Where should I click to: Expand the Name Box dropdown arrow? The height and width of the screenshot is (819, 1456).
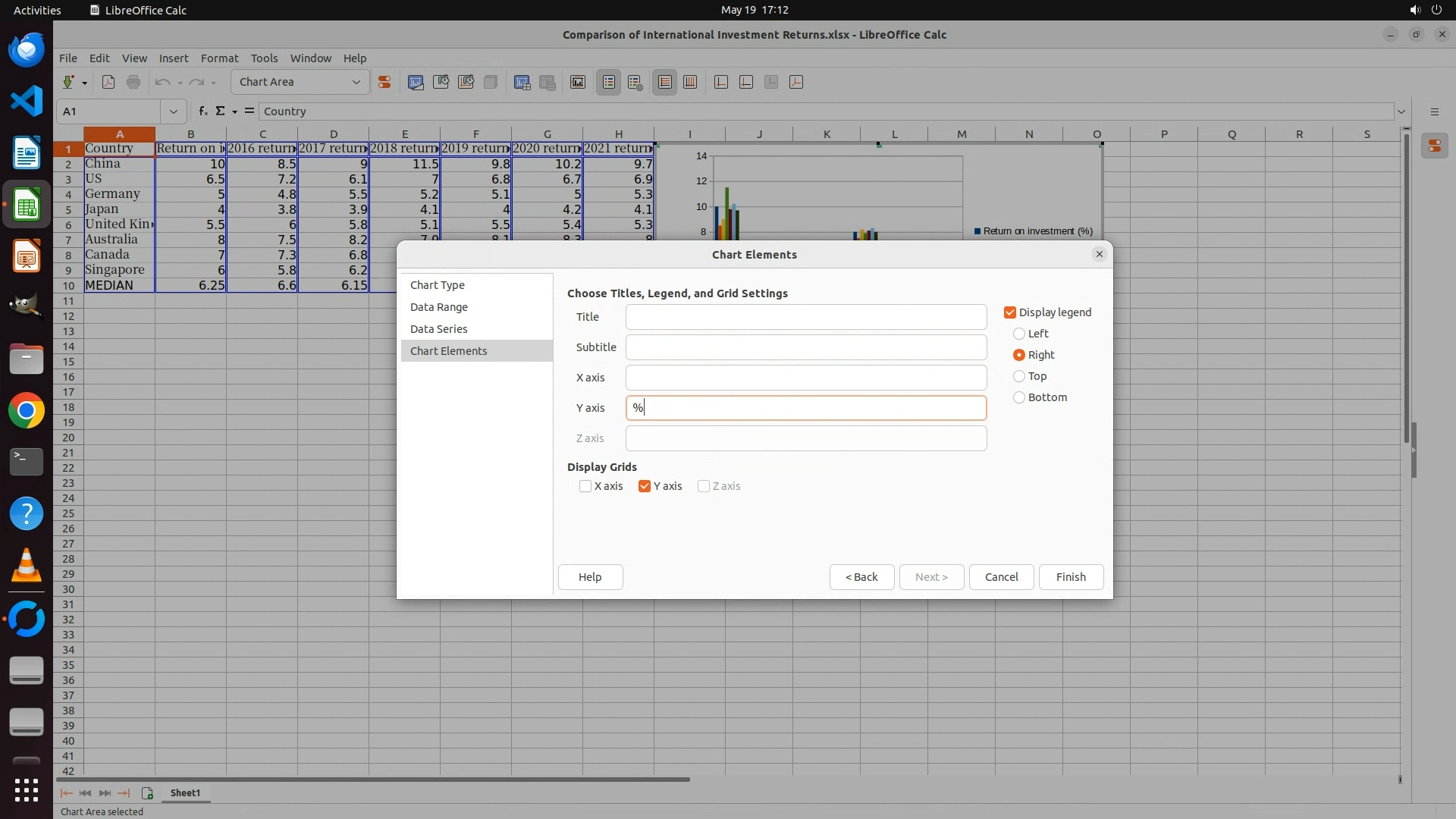174,111
